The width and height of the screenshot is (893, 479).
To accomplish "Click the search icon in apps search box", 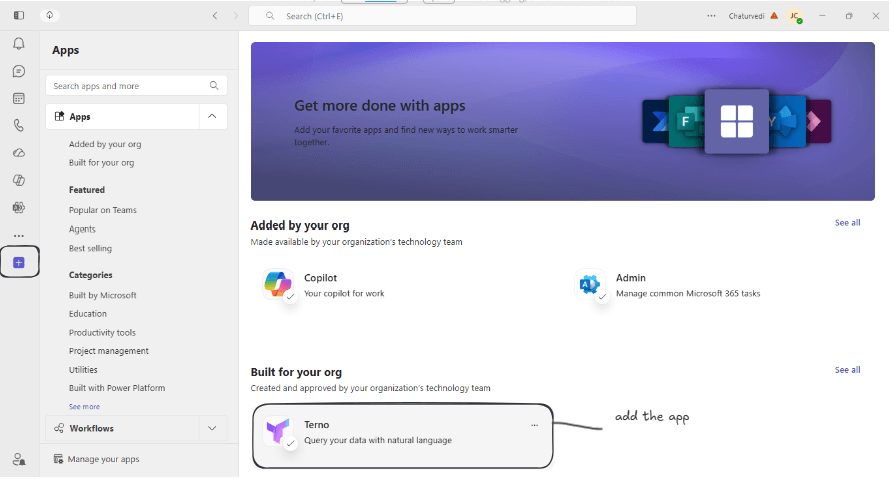I will click(x=214, y=85).
